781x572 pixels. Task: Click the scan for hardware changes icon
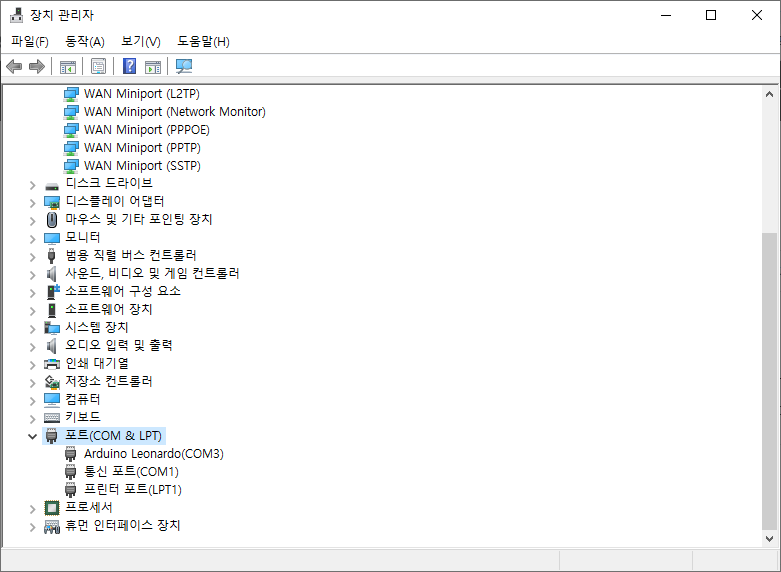pos(184,66)
